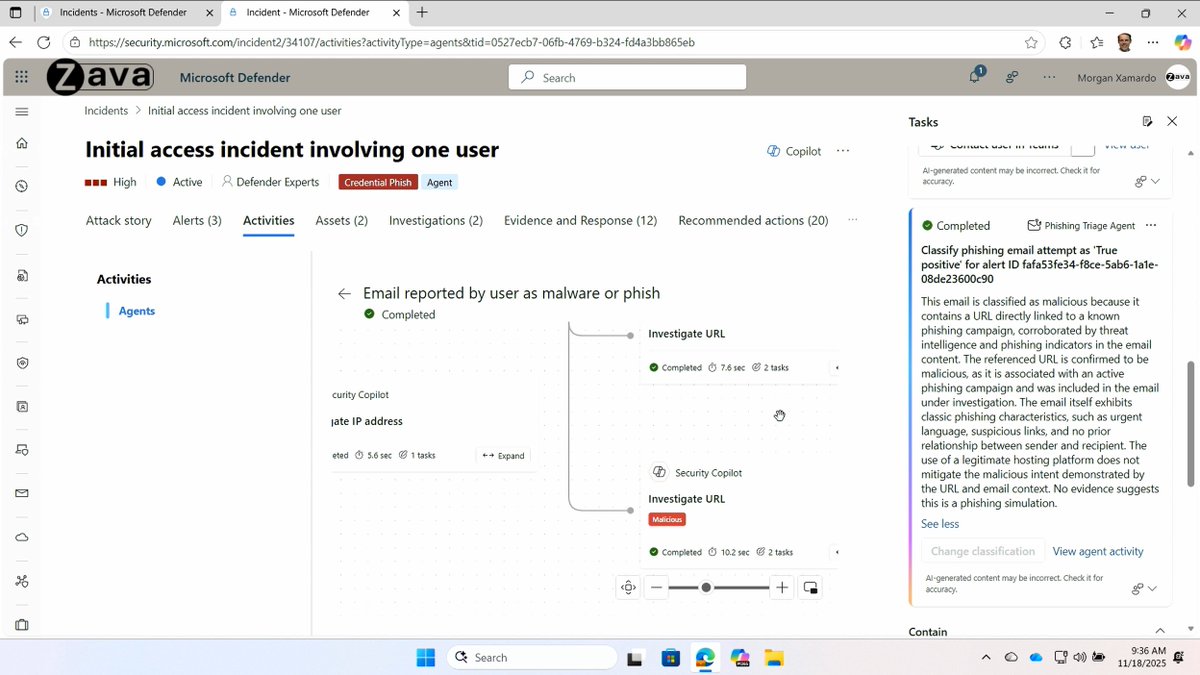The image size is (1200, 675).
Task: Focus the Defender search box
Action: pyautogui.click(x=627, y=77)
